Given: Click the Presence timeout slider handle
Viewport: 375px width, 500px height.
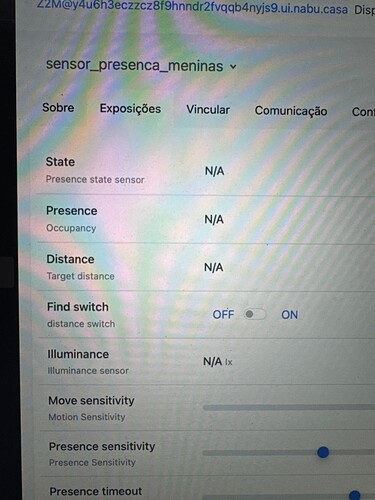Looking at the screenshot, I should click(x=355, y=495).
